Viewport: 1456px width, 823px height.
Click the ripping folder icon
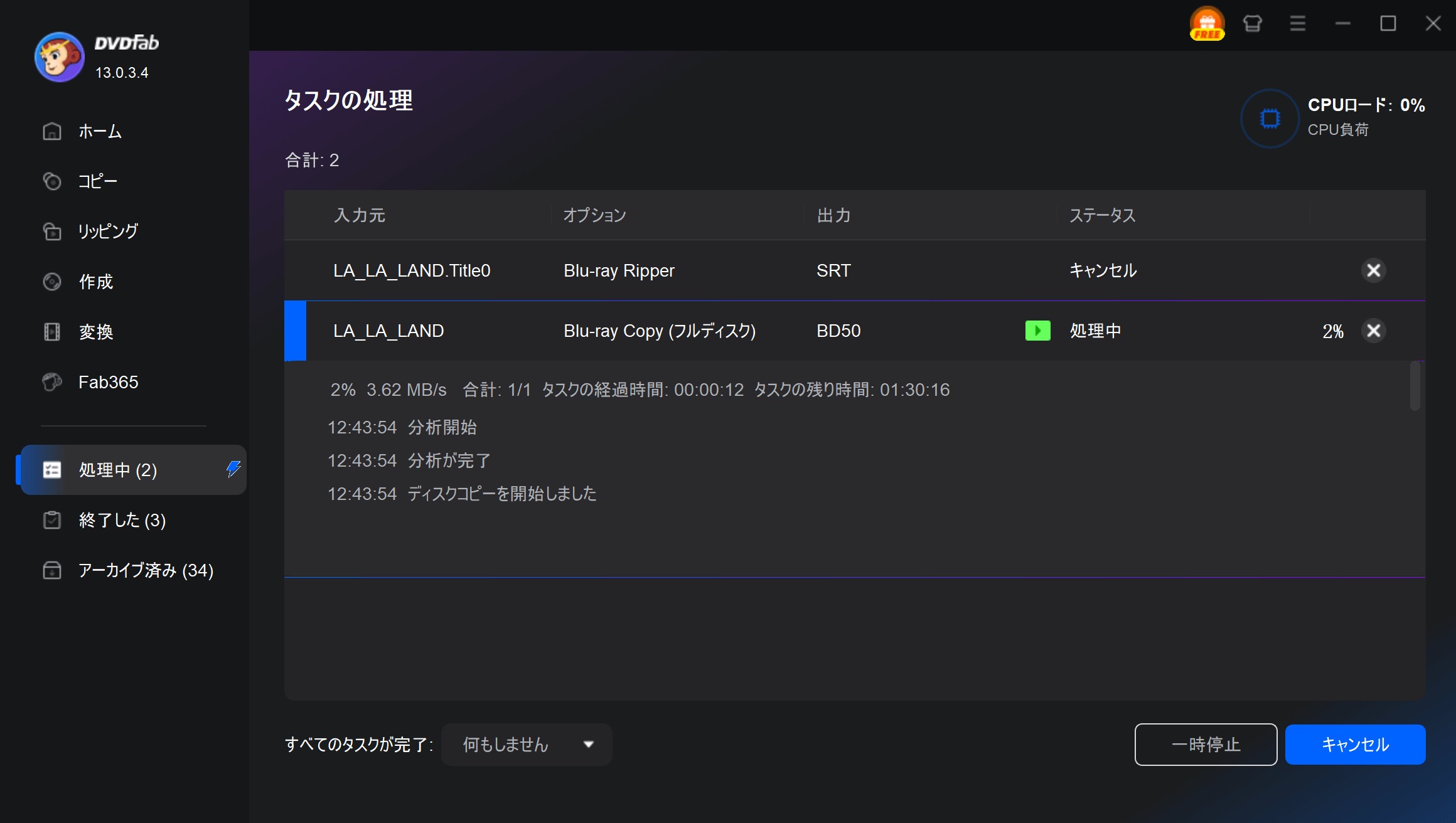click(52, 231)
